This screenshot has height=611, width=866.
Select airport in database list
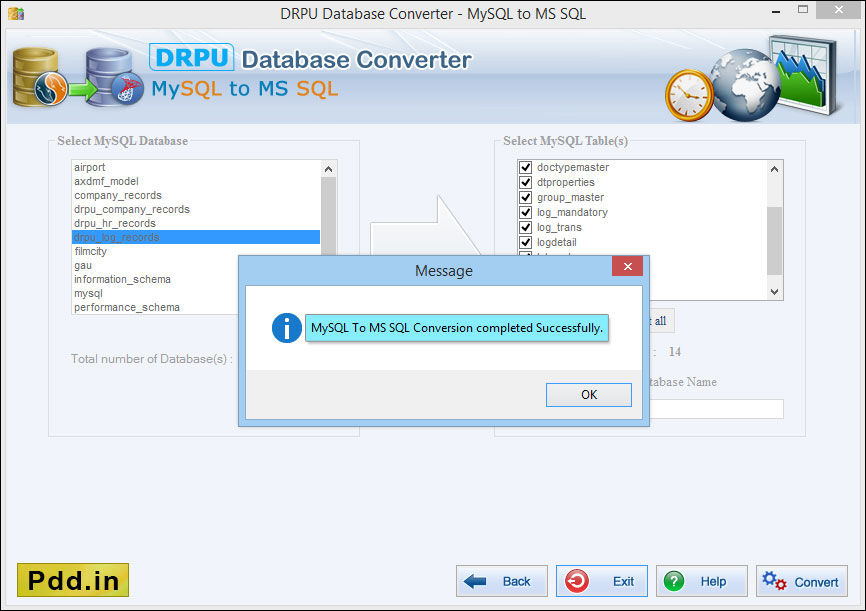[x=196, y=167]
